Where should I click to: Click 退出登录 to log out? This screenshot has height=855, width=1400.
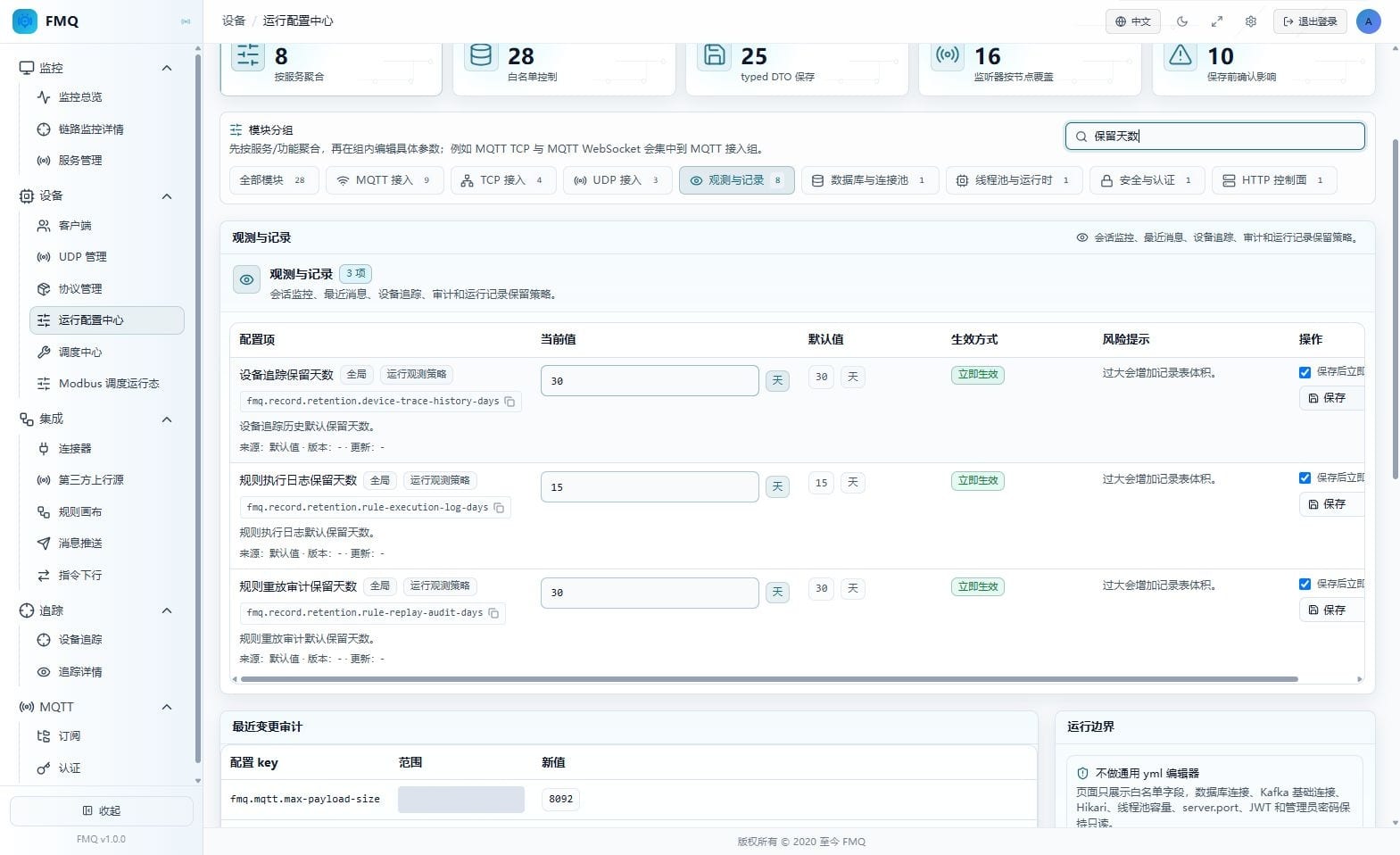(1310, 21)
